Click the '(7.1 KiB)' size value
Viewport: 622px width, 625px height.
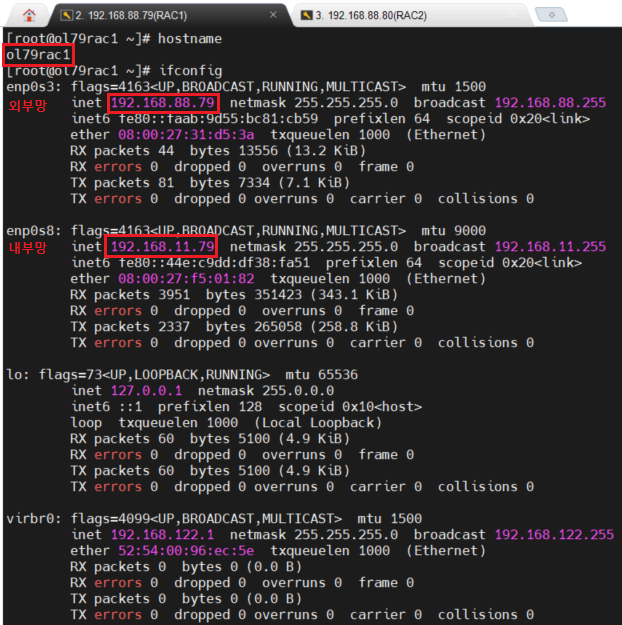(314, 183)
